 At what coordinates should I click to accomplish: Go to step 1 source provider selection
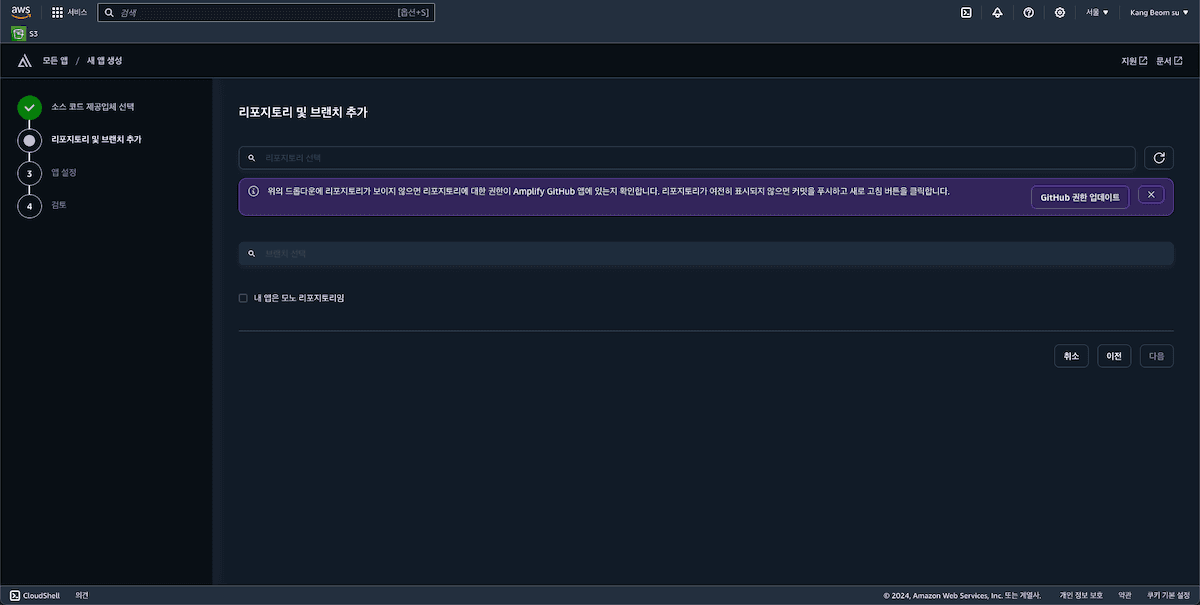click(92, 106)
